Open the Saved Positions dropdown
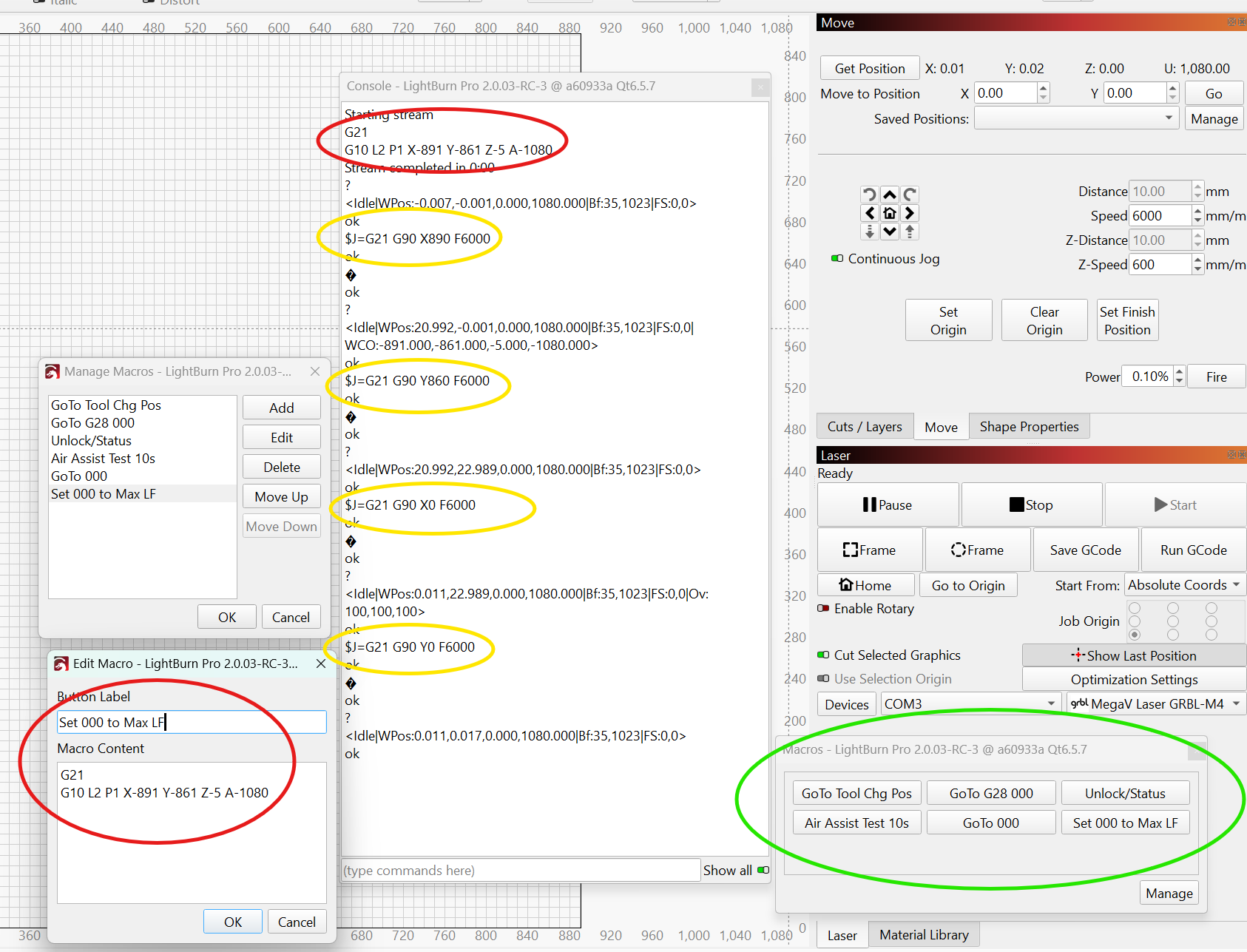Image resolution: width=1247 pixels, height=952 pixels. pyautogui.click(x=1076, y=118)
